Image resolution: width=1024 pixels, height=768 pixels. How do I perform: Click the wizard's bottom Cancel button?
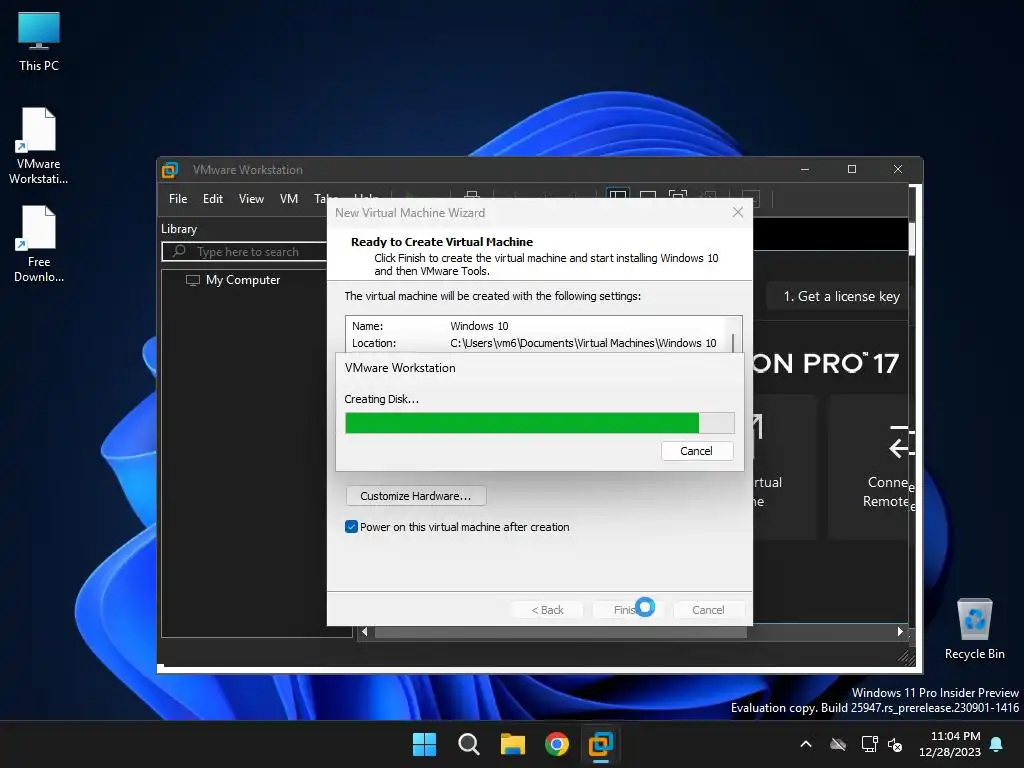point(708,609)
